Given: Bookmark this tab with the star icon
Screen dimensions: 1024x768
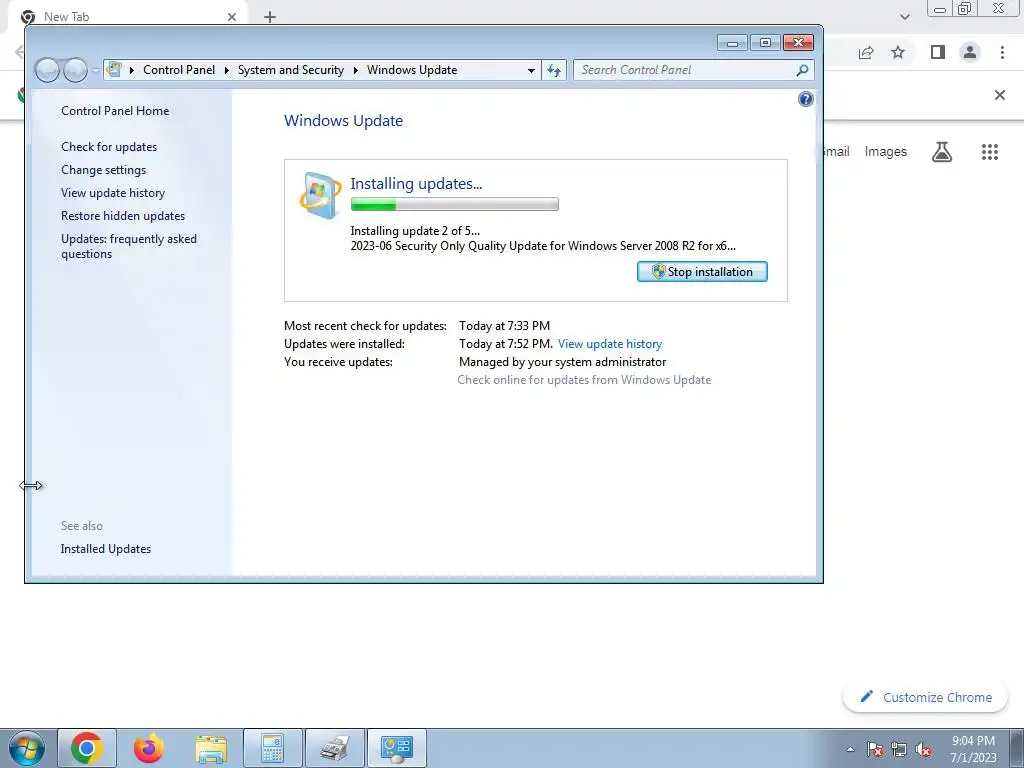Looking at the screenshot, I should (x=898, y=52).
